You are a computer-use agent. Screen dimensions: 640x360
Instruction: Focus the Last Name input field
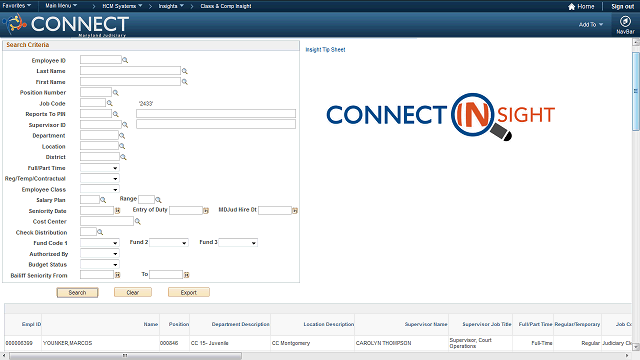[130, 71]
